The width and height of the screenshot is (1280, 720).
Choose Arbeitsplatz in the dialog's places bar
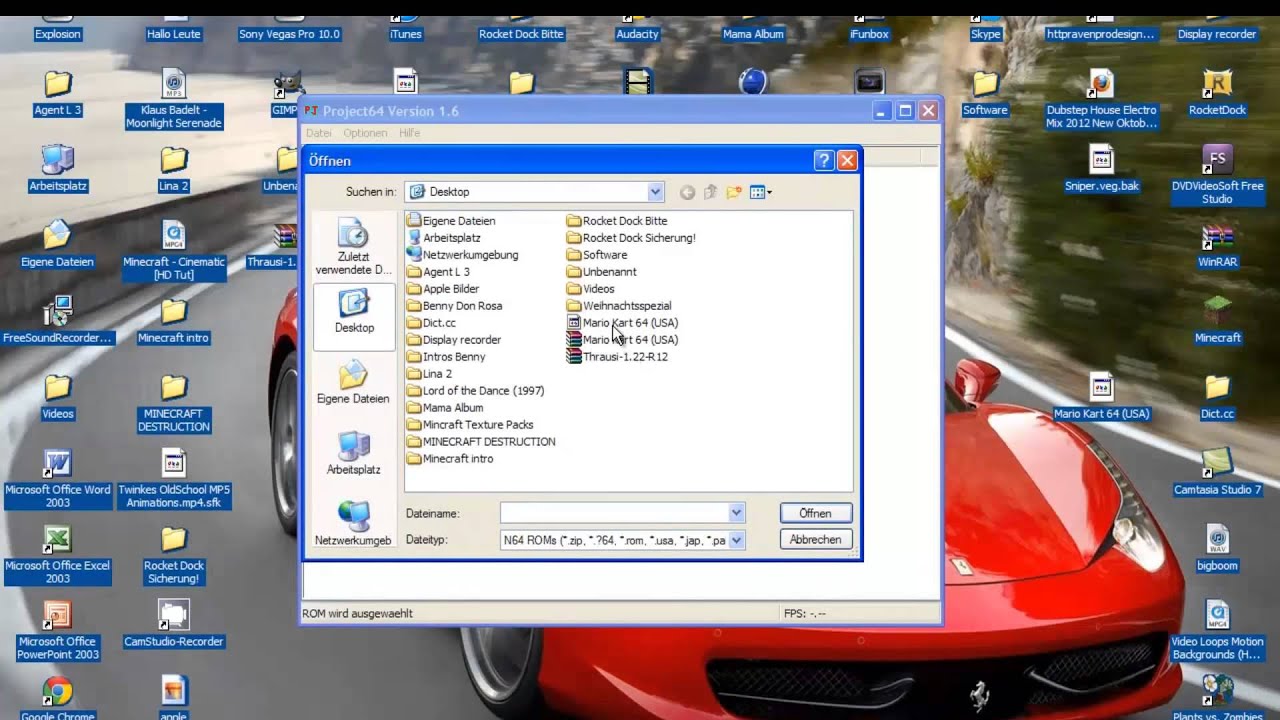(x=353, y=454)
